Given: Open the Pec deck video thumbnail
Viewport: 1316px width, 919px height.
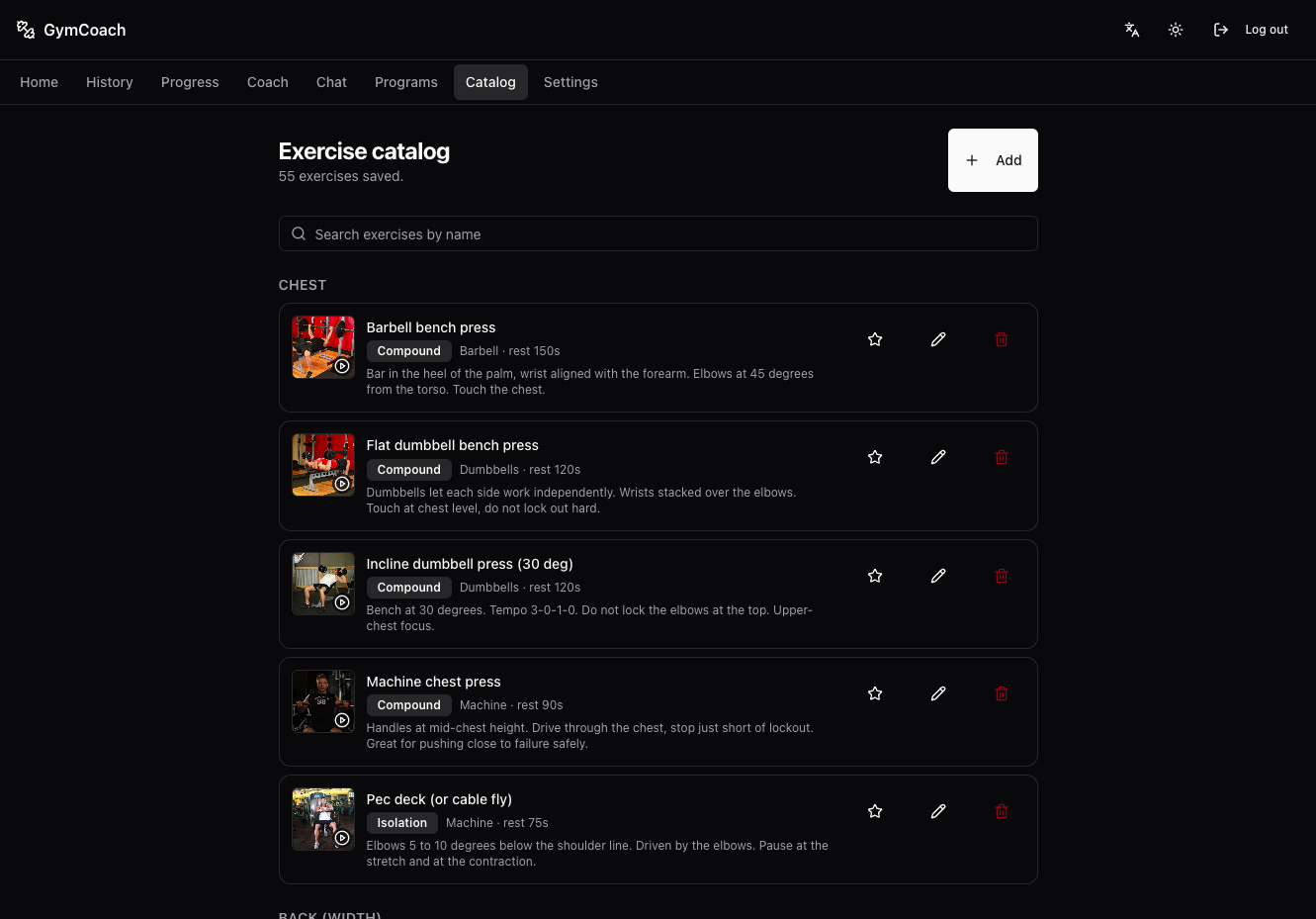Looking at the screenshot, I should click(323, 819).
